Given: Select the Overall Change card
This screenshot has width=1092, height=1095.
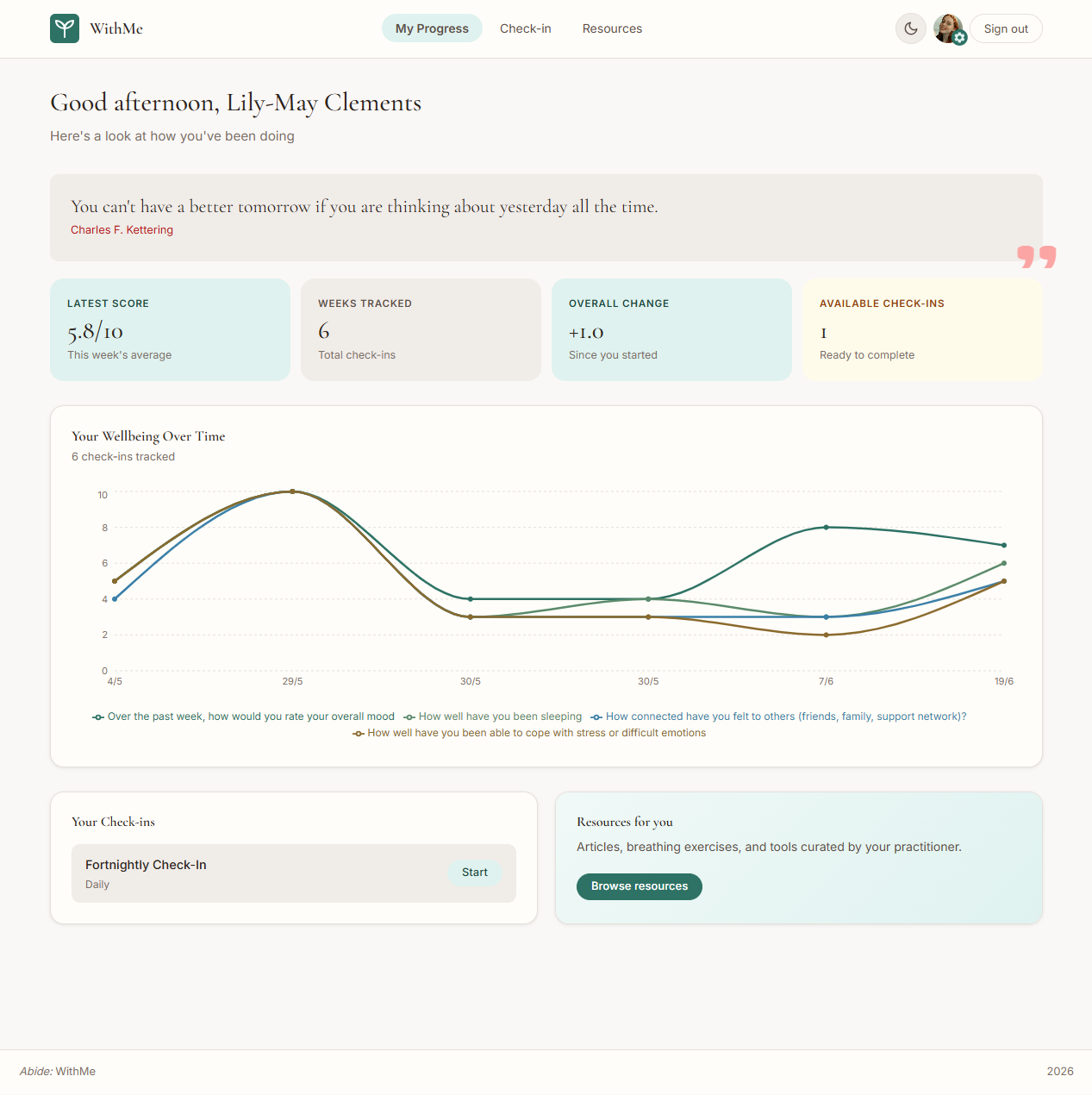Looking at the screenshot, I should pyautogui.click(x=671, y=329).
